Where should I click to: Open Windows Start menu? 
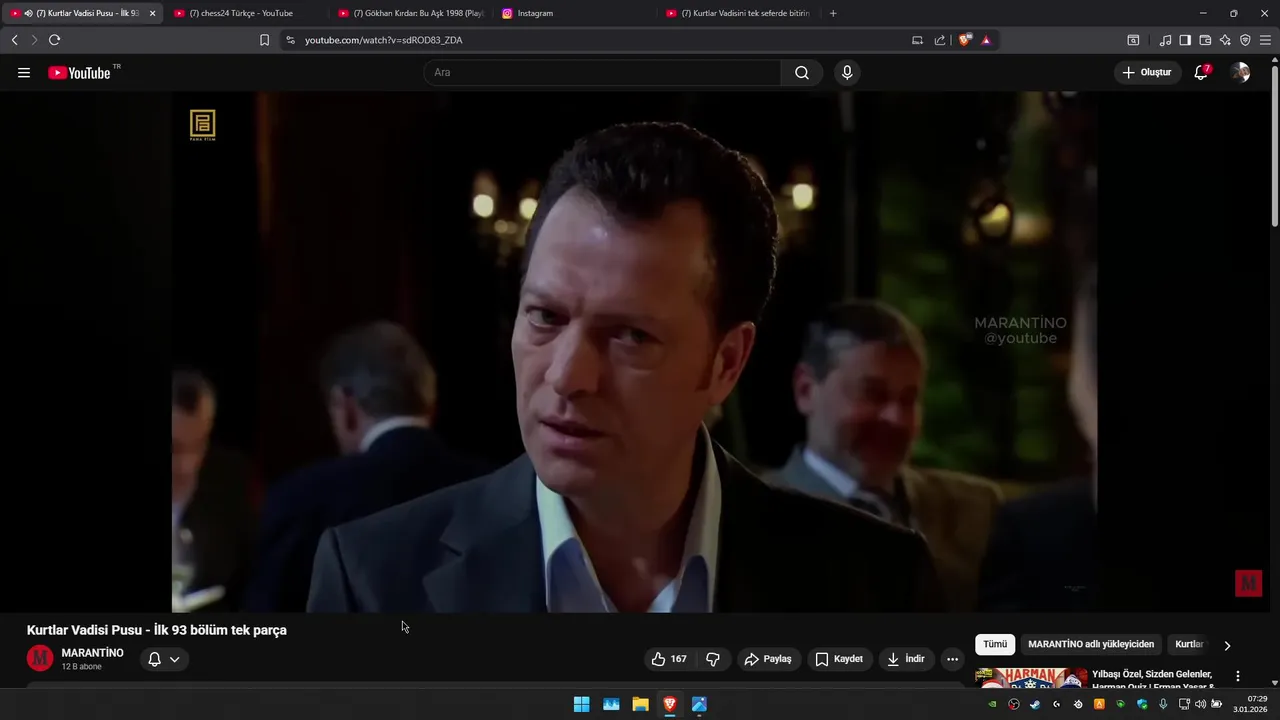point(581,704)
